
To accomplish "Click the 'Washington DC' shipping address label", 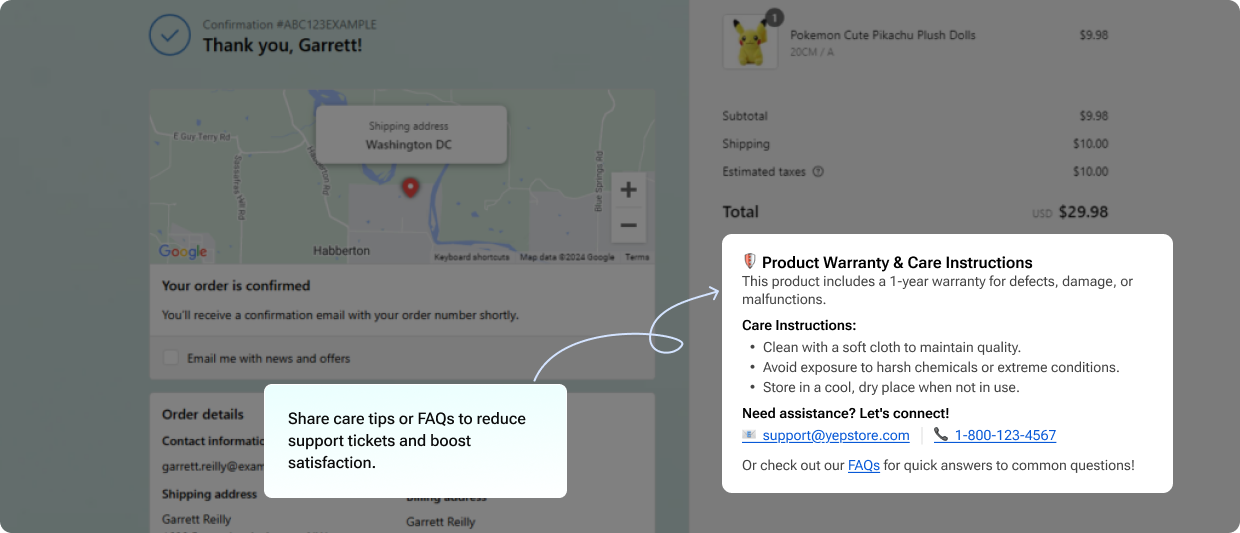I will click(x=408, y=145).
